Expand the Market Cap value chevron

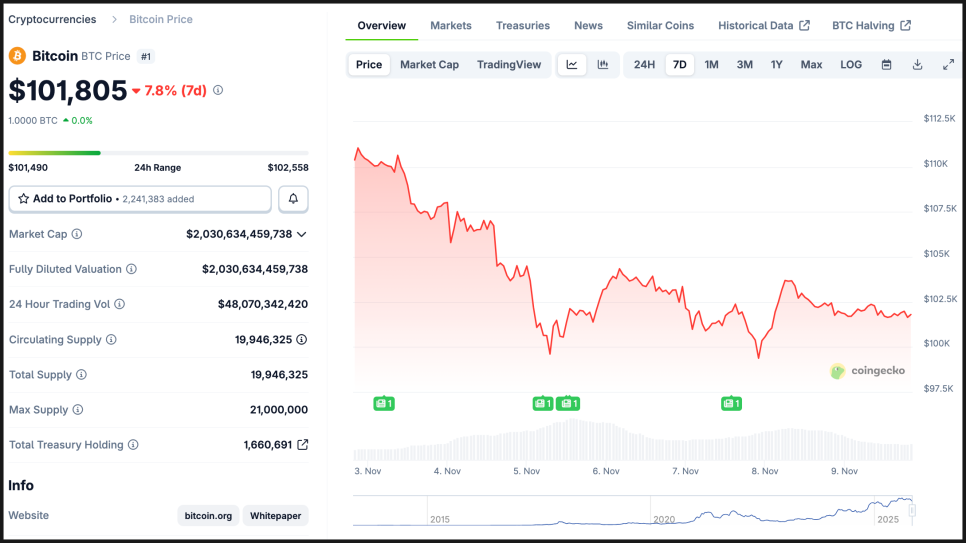click(302, 234)
